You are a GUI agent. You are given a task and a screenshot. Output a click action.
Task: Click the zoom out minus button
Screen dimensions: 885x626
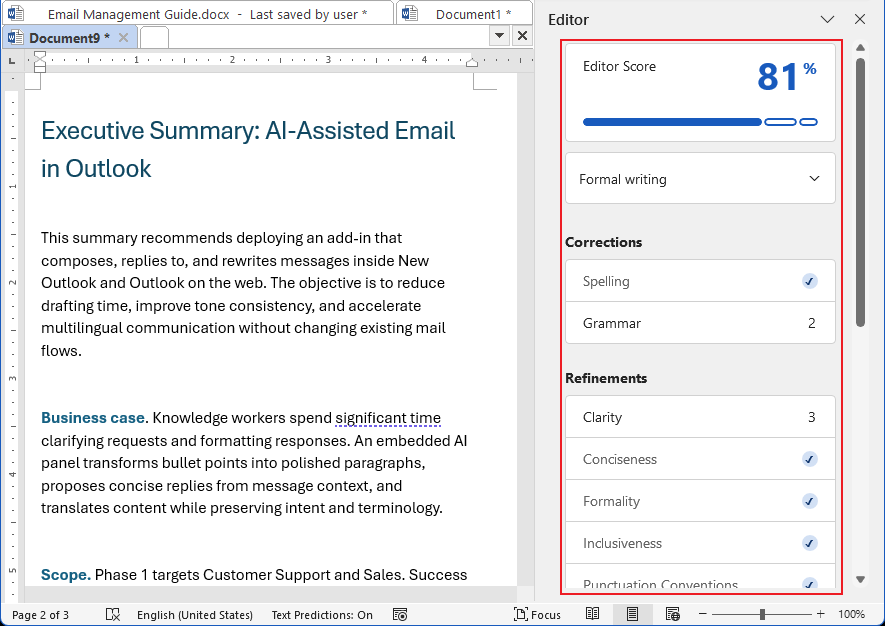(703, 614)
